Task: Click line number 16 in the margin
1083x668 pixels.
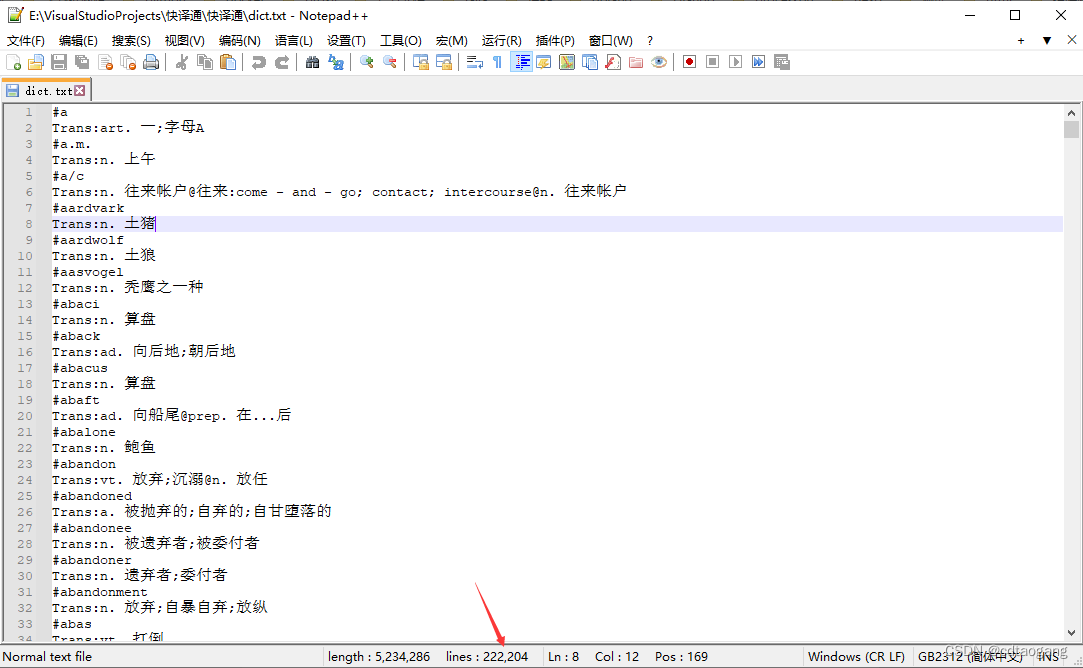Action: point(25,352)
